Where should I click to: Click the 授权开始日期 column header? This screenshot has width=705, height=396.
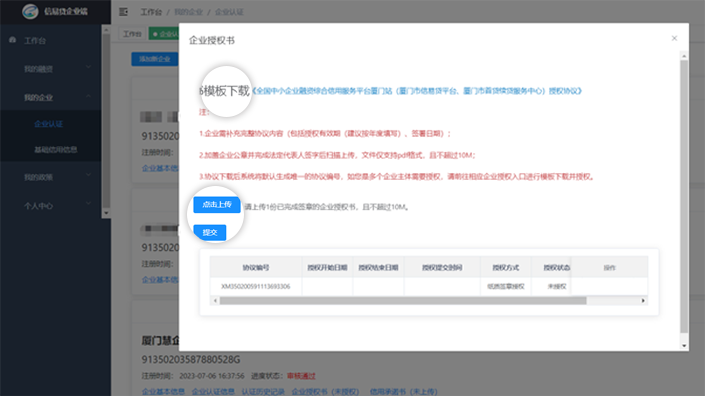coord(327,267)
